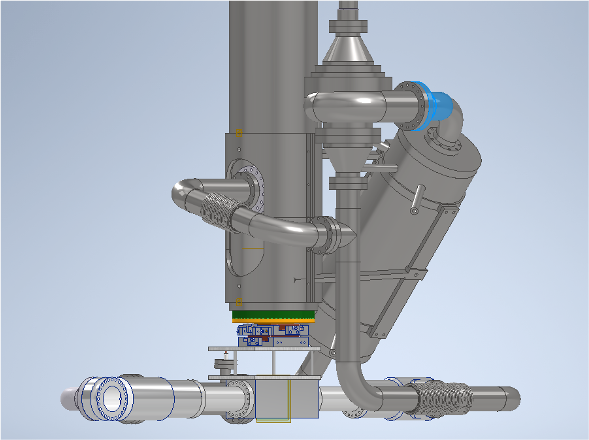Select braided hose on bottom right pipe
Image resolution: width=589 pixels, height=440 pixels.
[x=444, y=399]
